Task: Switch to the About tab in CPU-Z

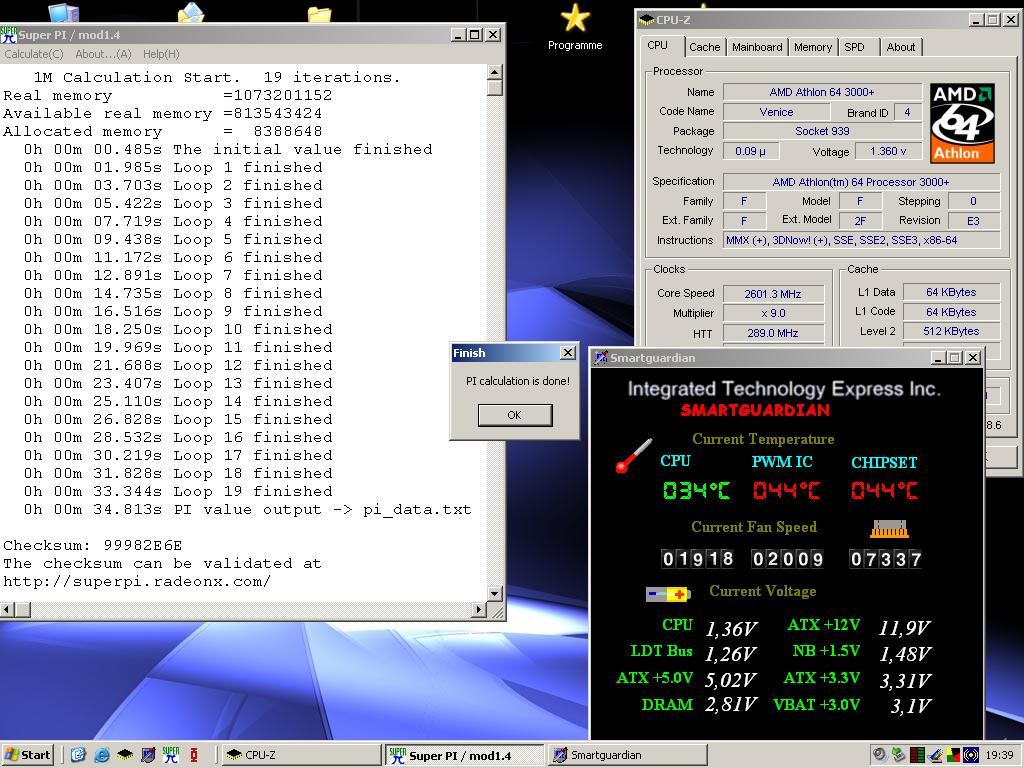Action: (901, 47)
